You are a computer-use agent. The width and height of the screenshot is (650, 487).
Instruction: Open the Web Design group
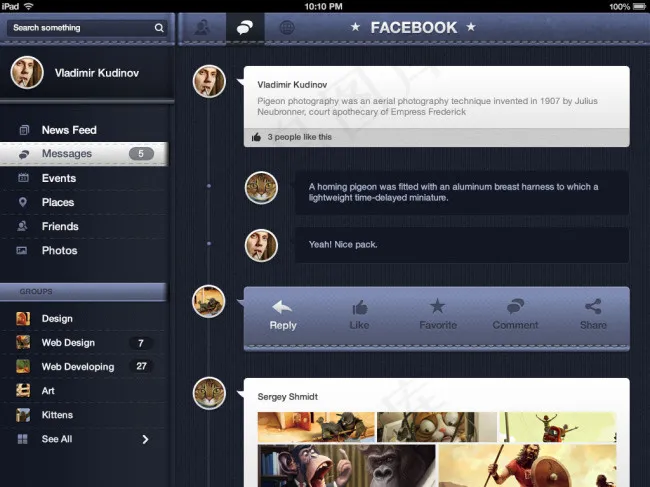pyautogui.click(x=85, y=343)
